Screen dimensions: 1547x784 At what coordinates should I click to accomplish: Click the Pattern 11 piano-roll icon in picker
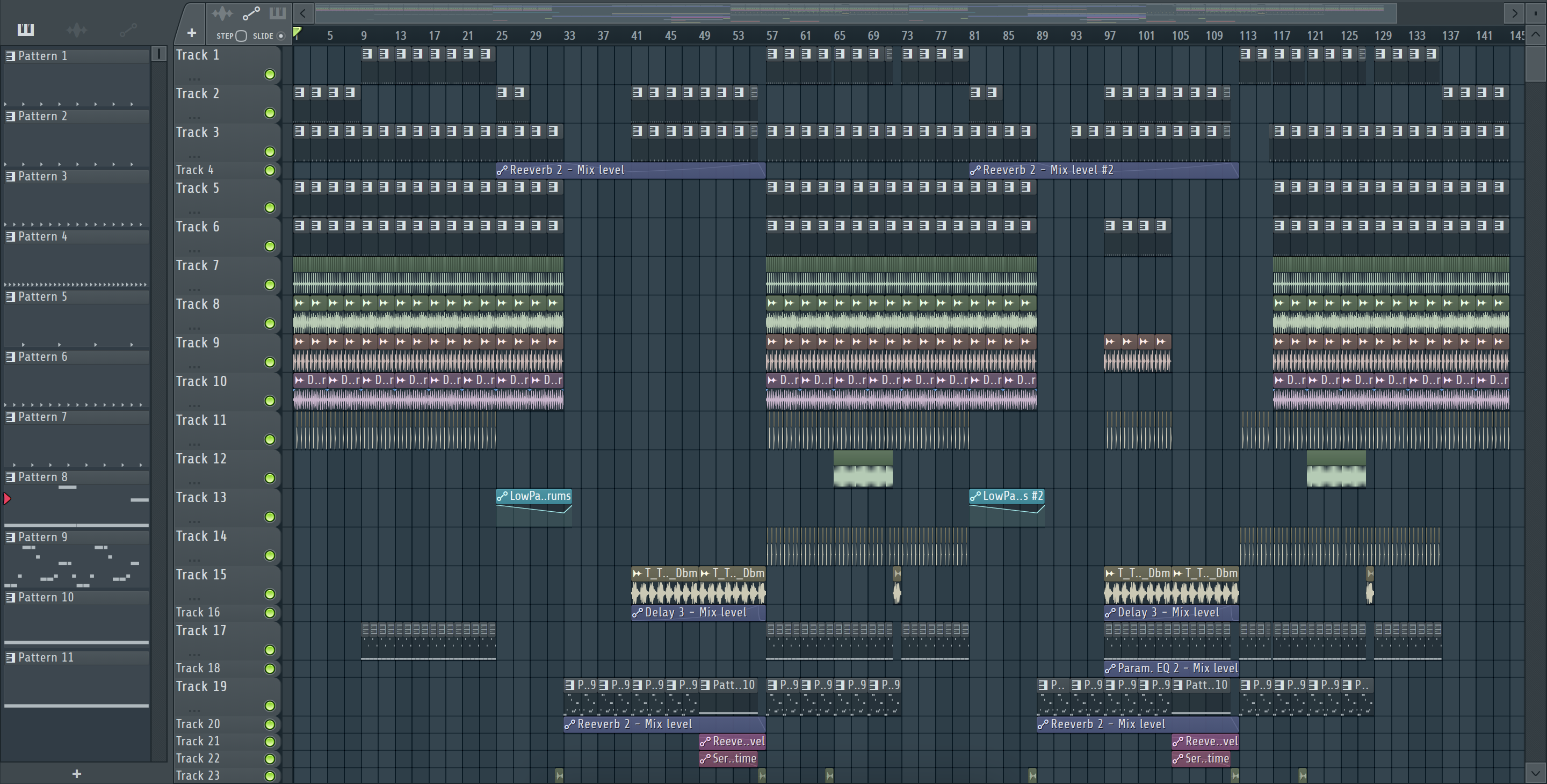point(10,657)
